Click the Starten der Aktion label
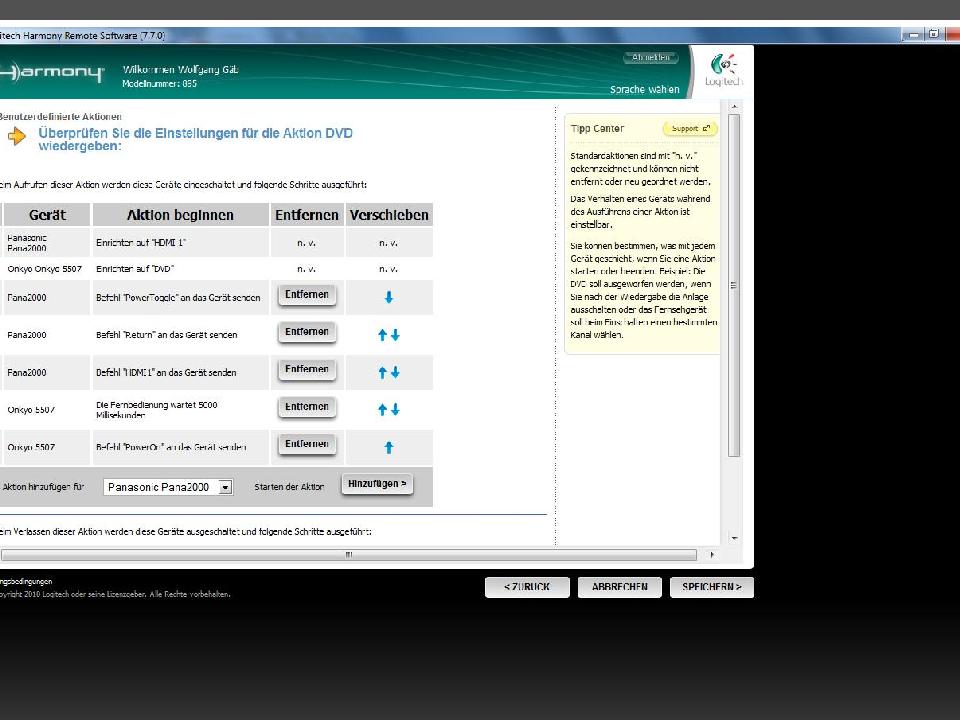The width and height of the screenshot is (960, 720). (x=289, y=487)
